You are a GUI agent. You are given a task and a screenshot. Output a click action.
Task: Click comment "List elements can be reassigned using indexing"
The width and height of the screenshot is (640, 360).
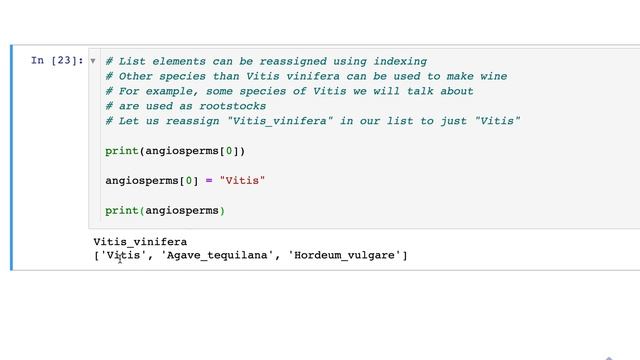coord(266,61)
